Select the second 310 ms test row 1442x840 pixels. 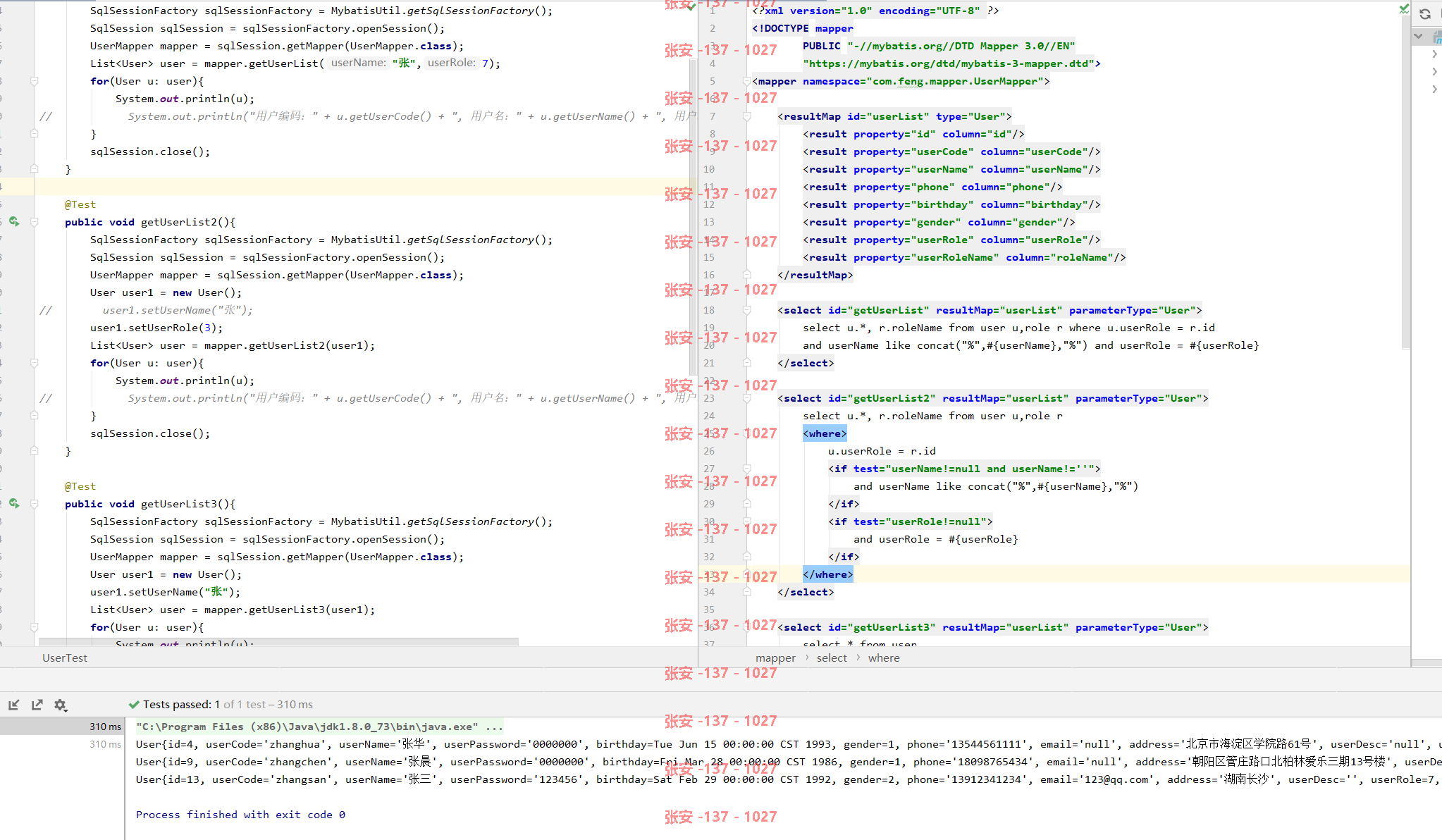(x=62, y=744)
